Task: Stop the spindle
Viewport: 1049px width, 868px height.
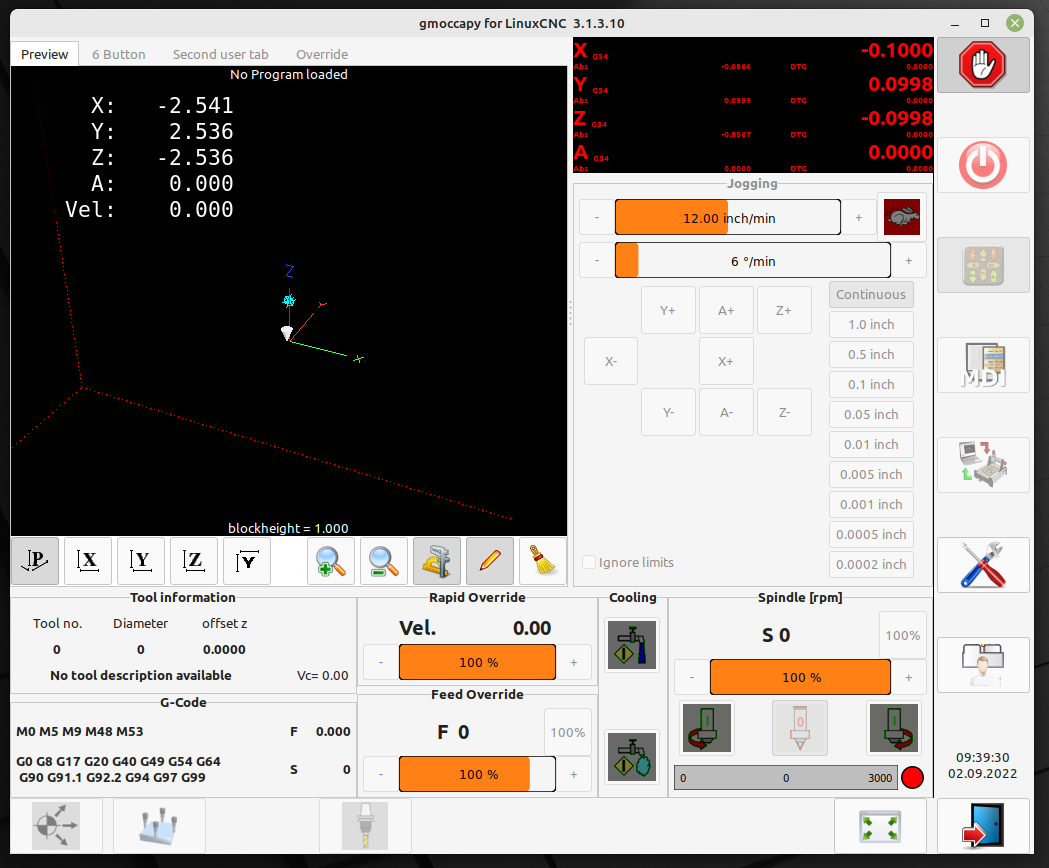Action: [799, 727]
